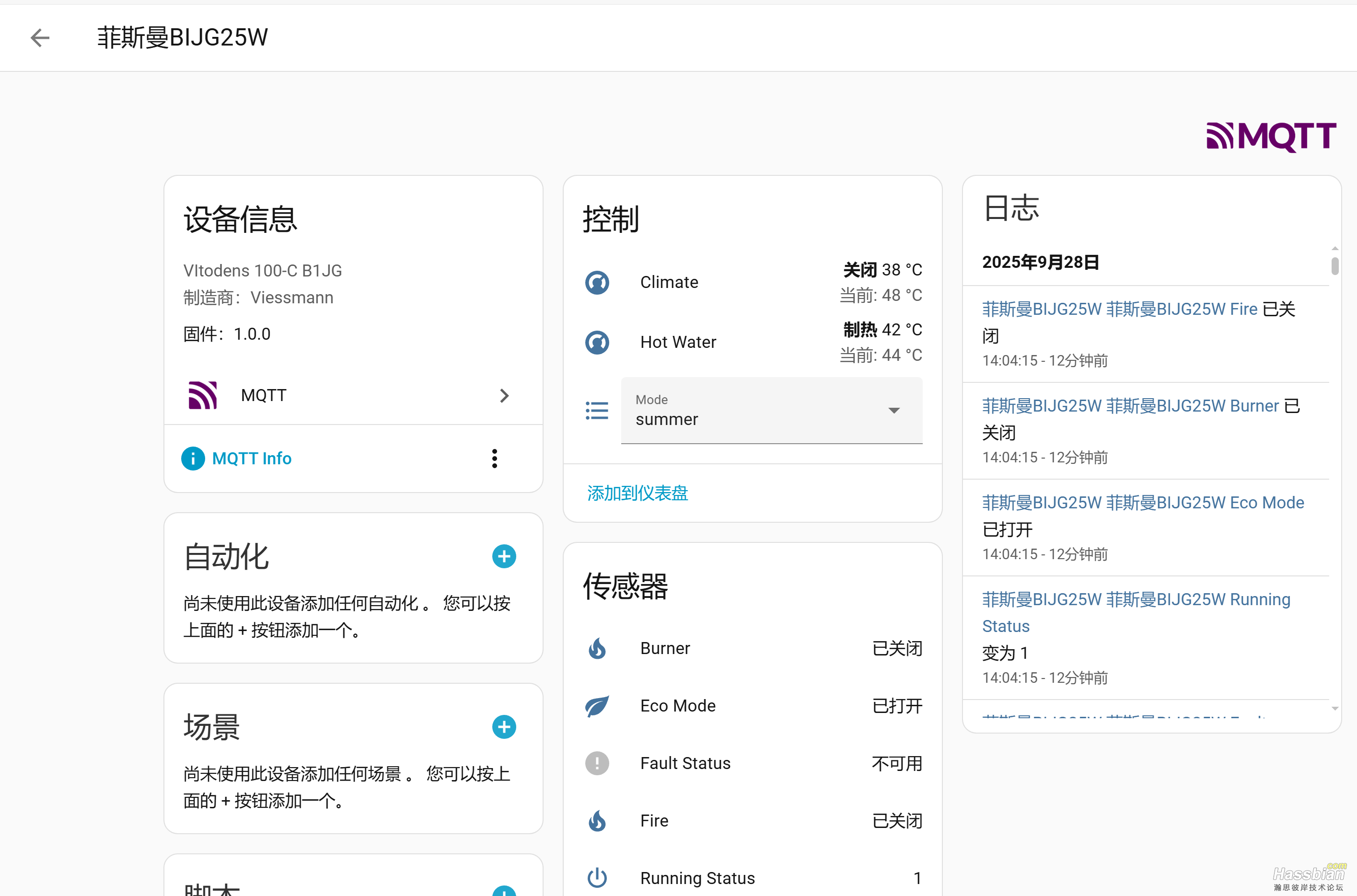Image resolution: width=1357 pixels, height=896 pixels.
Task: Open the MQTT integration row
Action: point(353,395)
